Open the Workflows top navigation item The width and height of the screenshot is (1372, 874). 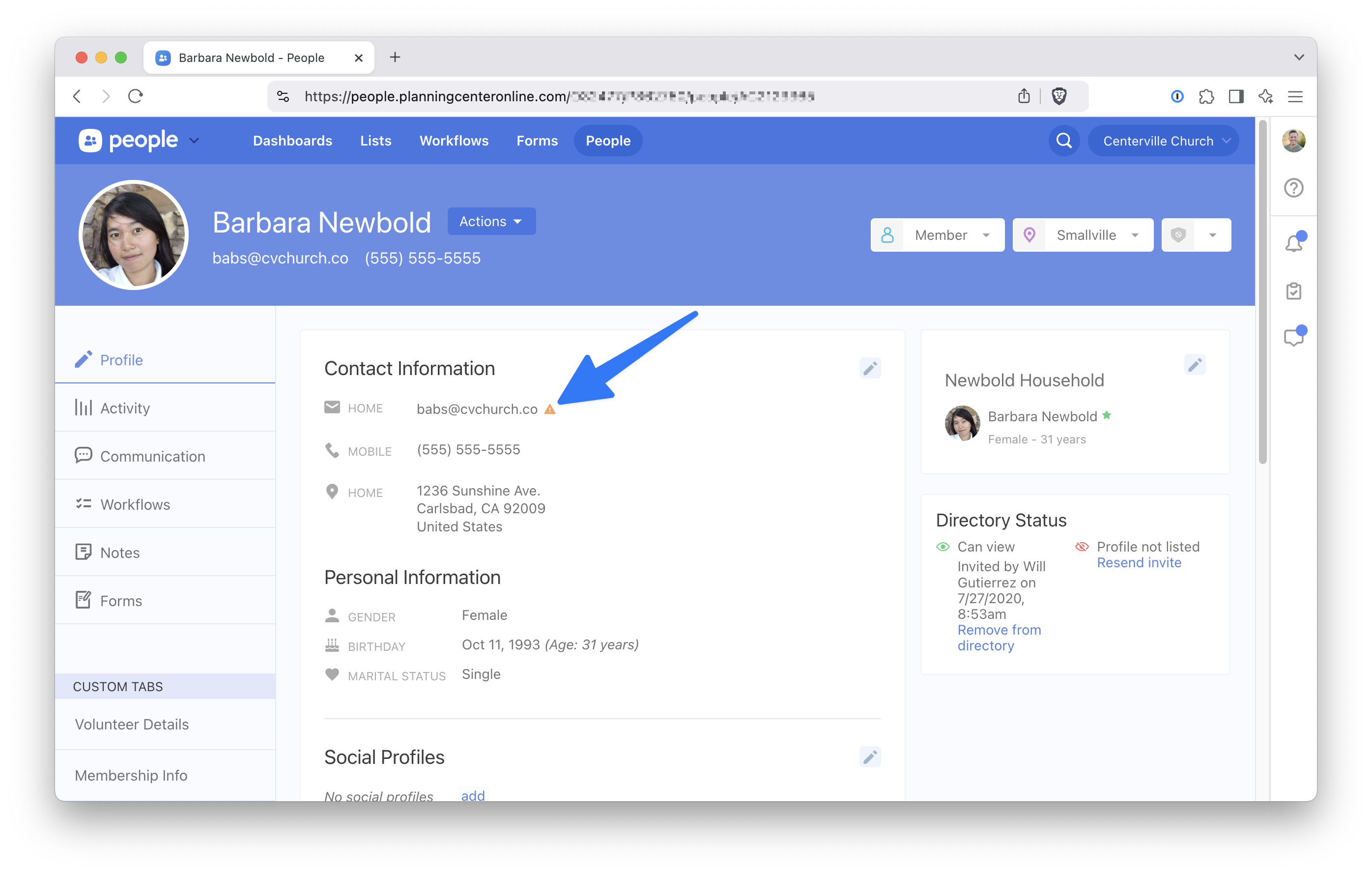point(454,141)
